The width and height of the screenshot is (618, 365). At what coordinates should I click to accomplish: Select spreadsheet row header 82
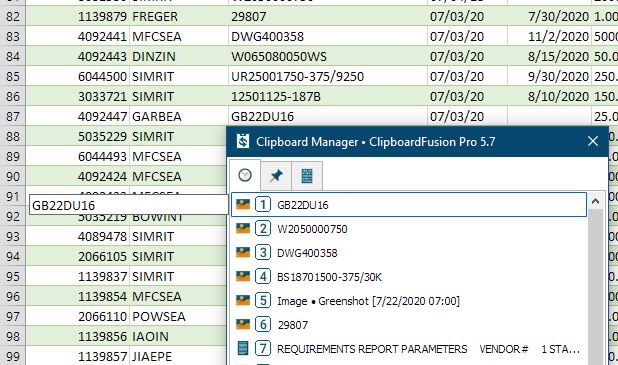(x=13, y=17)
